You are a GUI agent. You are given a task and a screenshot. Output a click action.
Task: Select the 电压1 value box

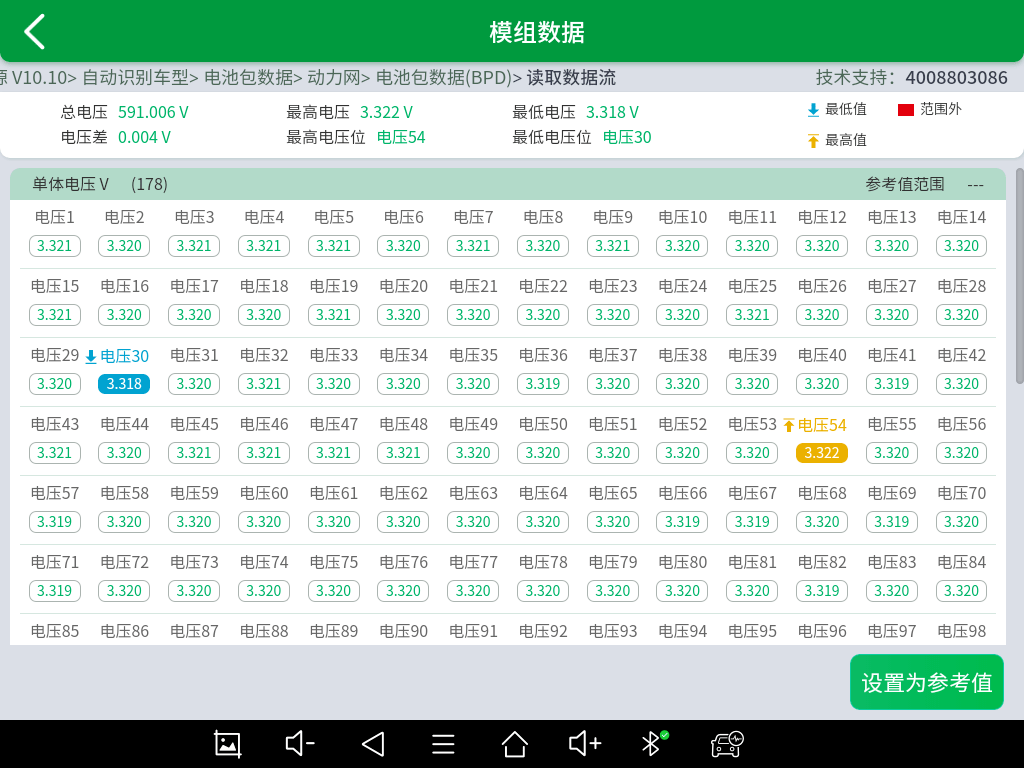(55, 246)
